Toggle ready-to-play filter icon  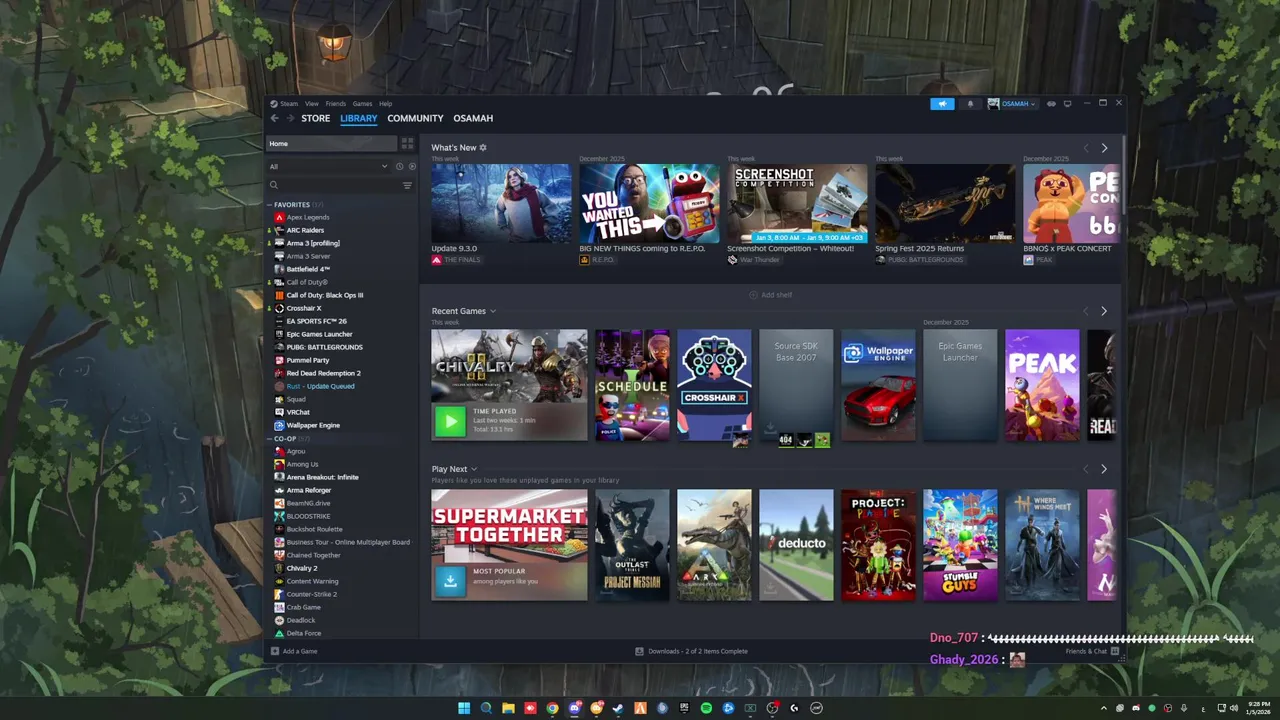(x=412, y=166)
